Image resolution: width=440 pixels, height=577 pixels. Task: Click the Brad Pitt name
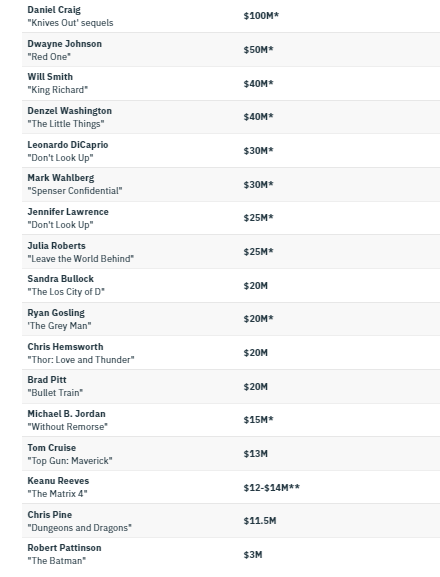[x=47, y=380]
